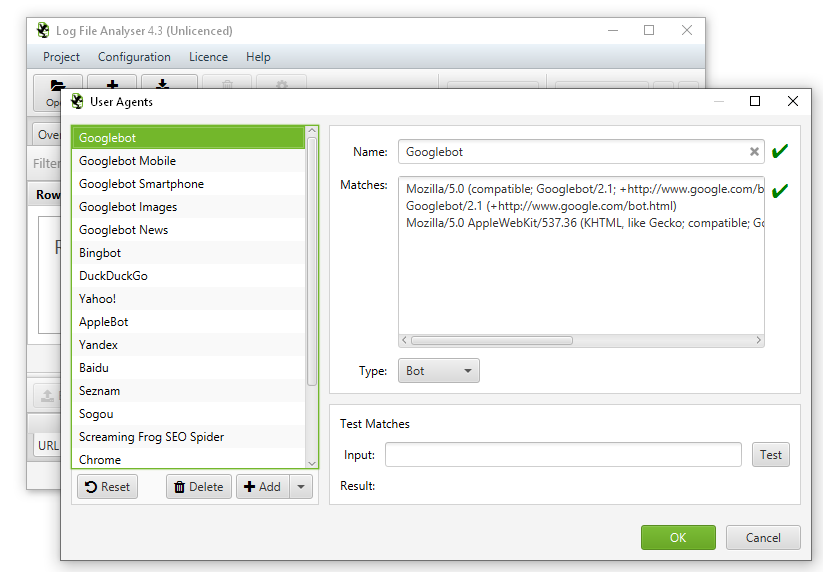
Task: Clear the Name field with the X icon
Action: click(x=754, y=152)
